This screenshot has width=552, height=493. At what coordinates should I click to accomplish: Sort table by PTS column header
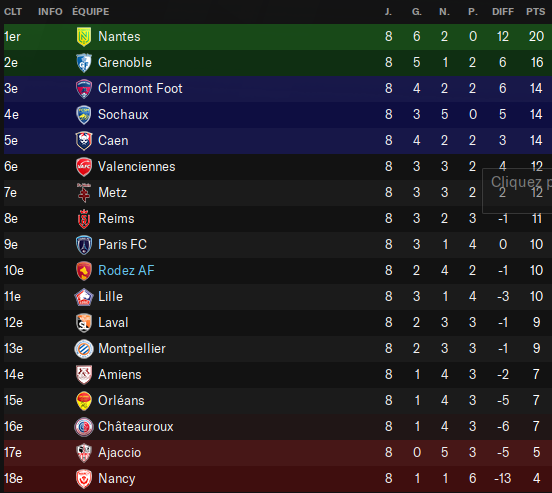coord(535,12)
